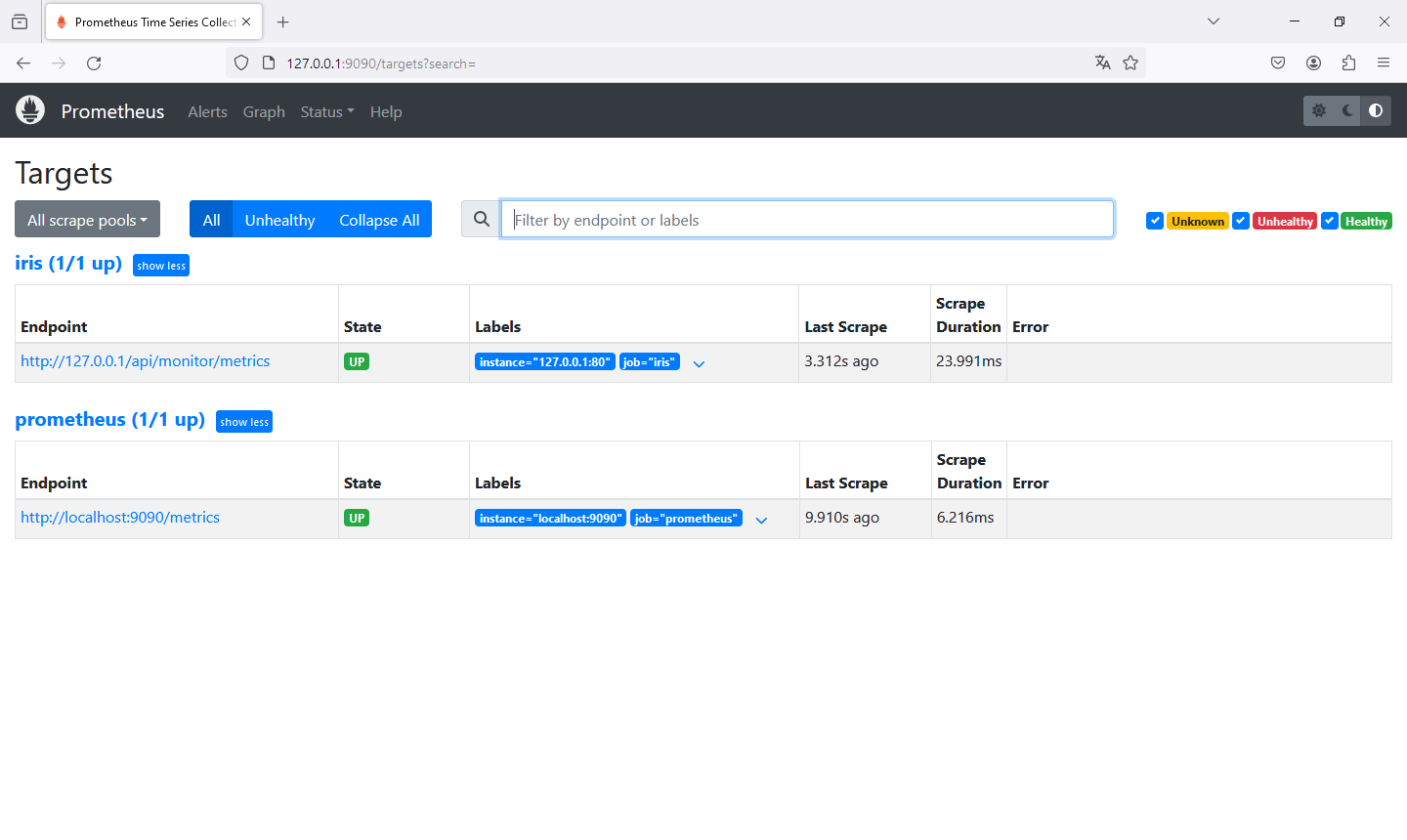Click the UP state badge for prometheus
The height and width of the screenshot is (840, 1407).
(x=357, y=519)
